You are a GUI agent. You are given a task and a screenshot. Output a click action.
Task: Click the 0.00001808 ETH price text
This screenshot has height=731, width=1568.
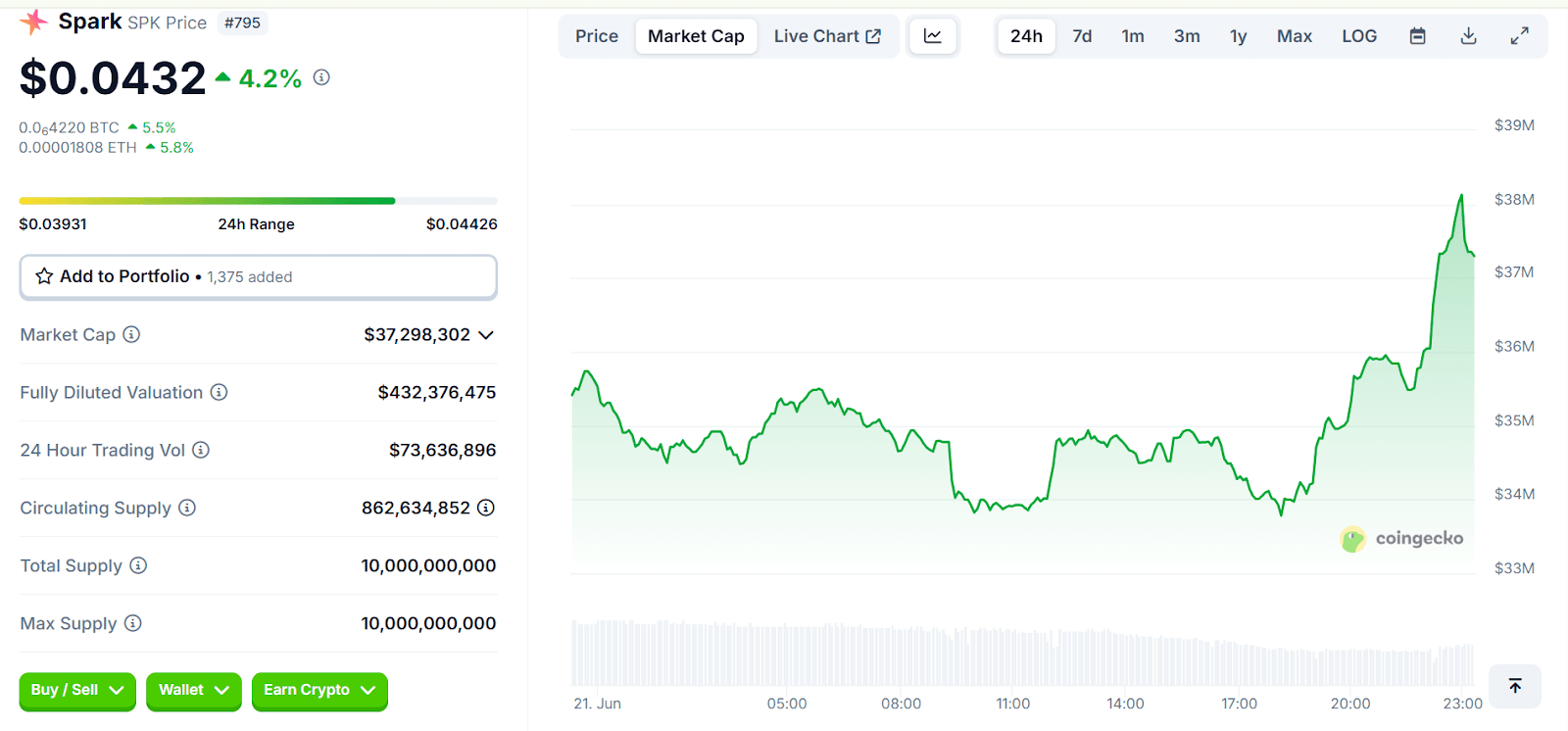pyautogui.click(x=78, y=148)
